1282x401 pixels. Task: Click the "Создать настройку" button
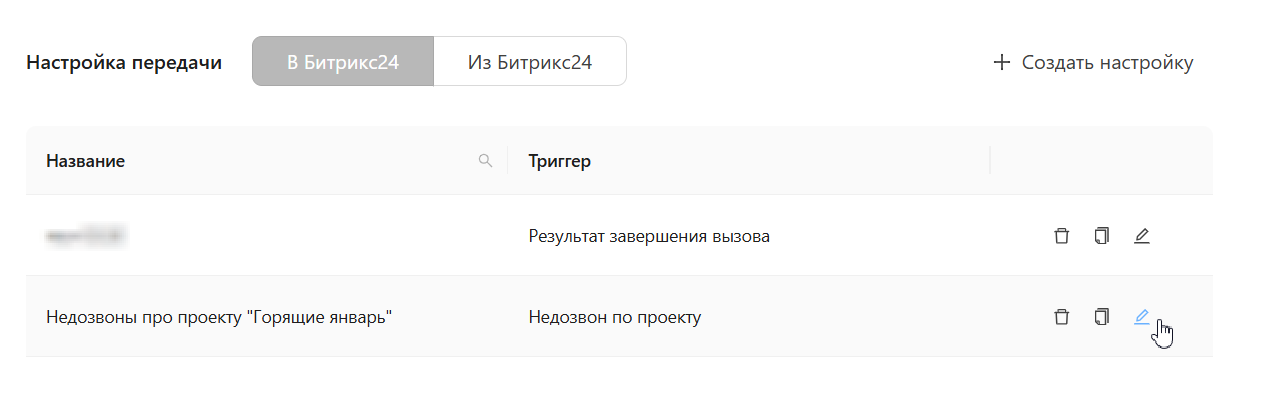click(x=1093, y=62)
